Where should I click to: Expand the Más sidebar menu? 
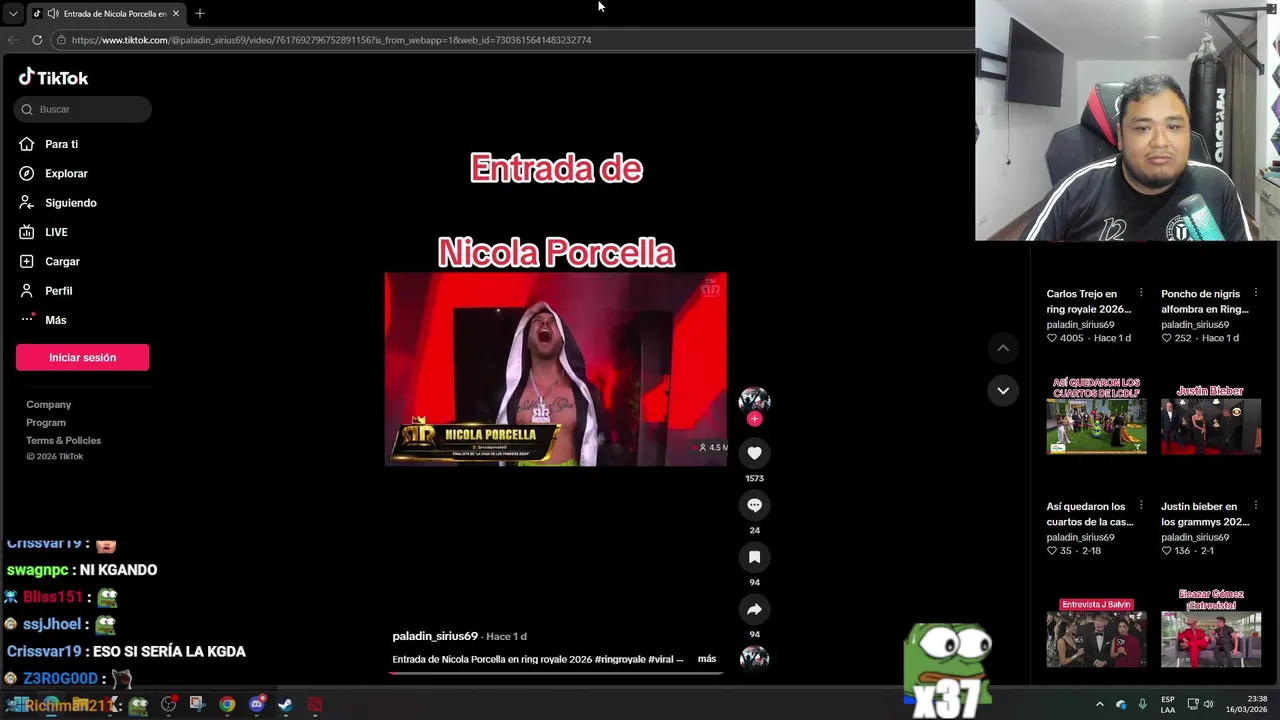42,320
